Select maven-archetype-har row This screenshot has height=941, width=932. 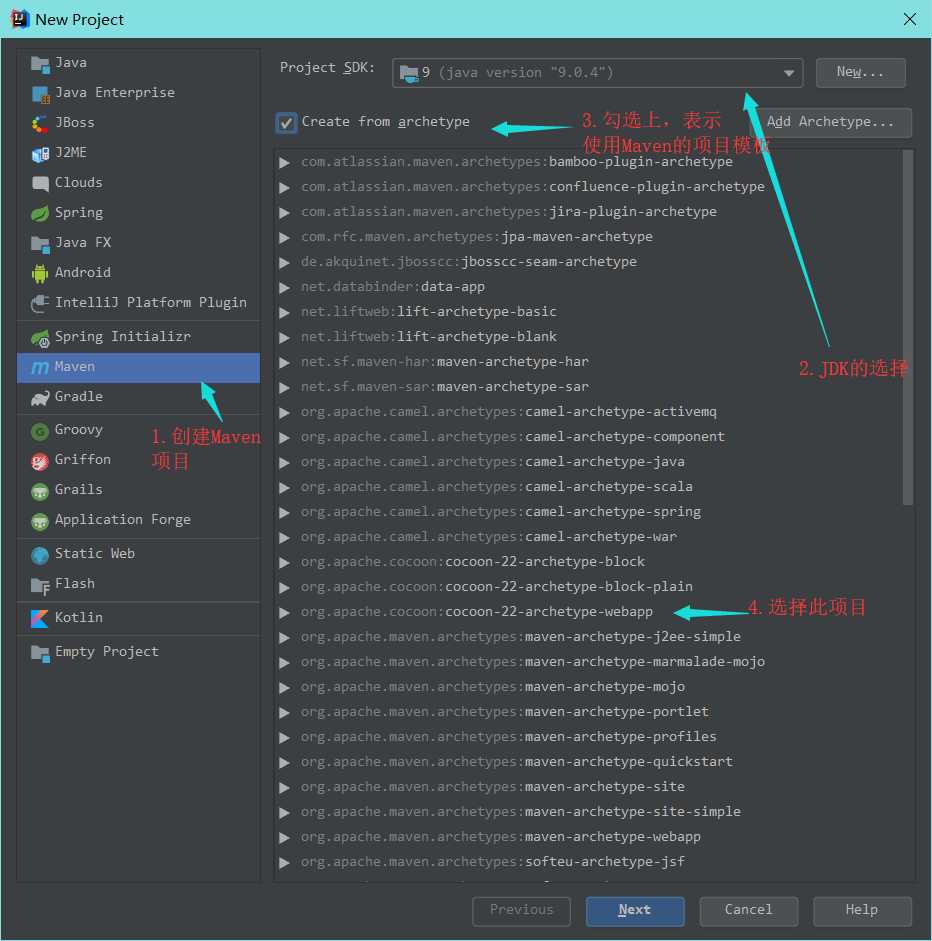point(588,362)
